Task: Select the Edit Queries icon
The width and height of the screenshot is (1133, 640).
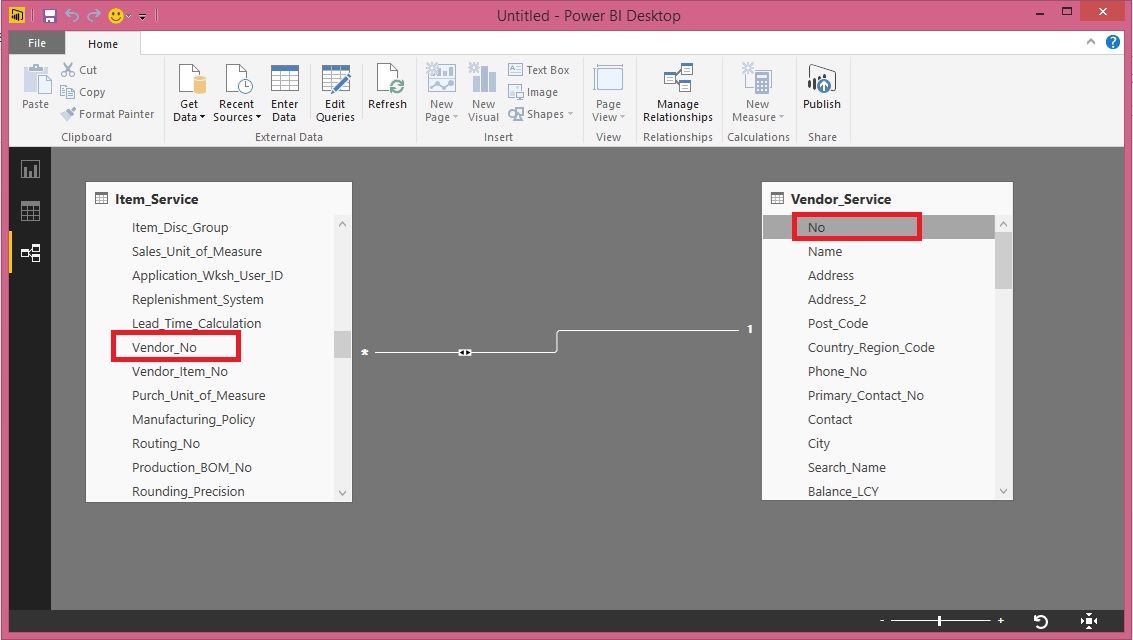Action: point(335,90)
